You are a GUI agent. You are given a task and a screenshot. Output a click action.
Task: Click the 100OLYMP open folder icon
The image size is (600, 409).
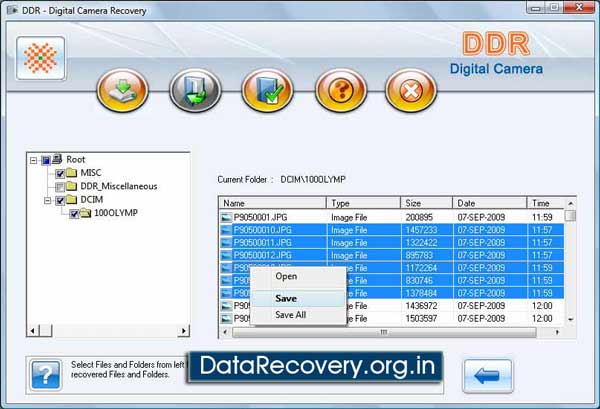[x=85, y=213]
